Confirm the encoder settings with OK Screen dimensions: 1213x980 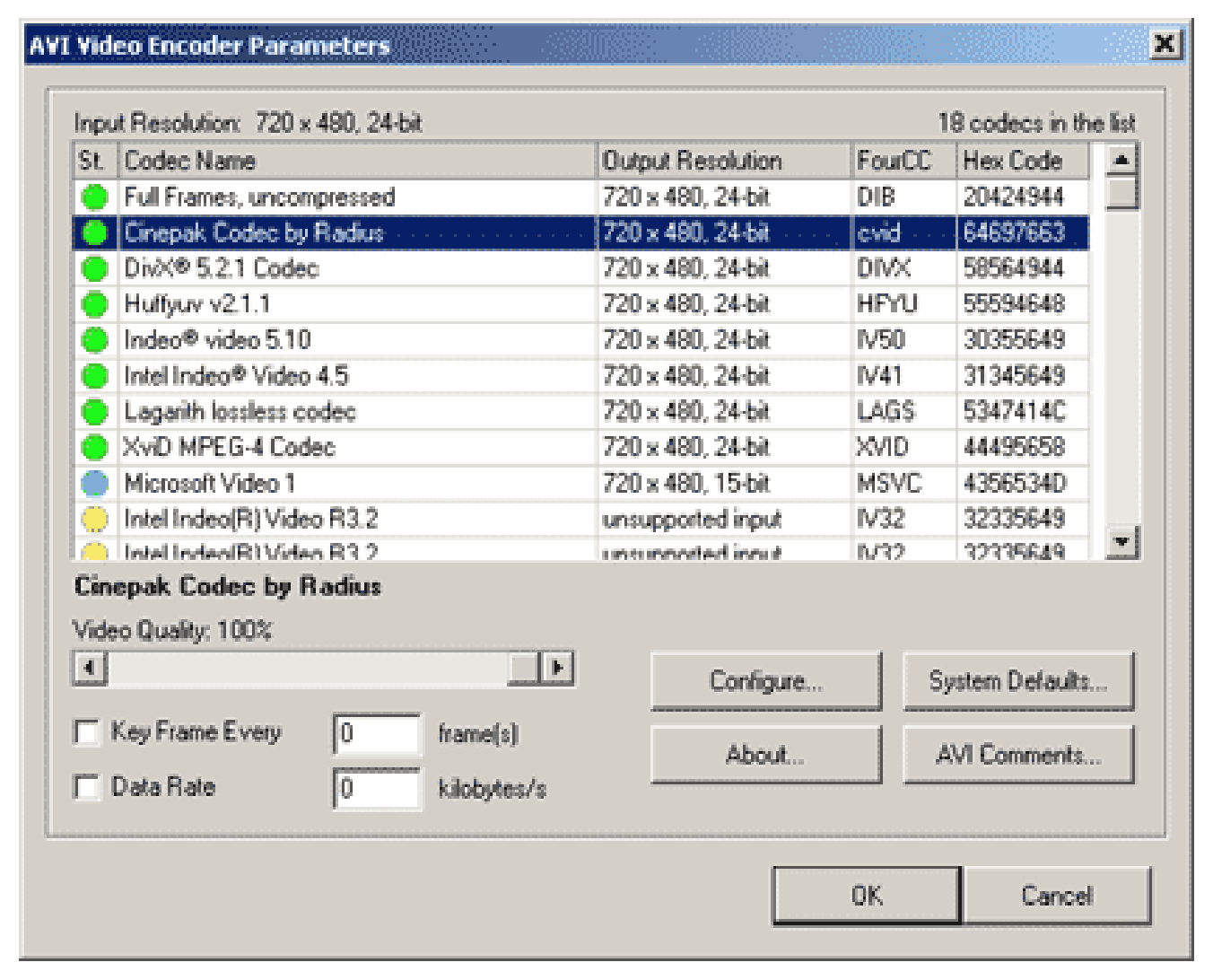pyautogui.click(x=867, y=895)
